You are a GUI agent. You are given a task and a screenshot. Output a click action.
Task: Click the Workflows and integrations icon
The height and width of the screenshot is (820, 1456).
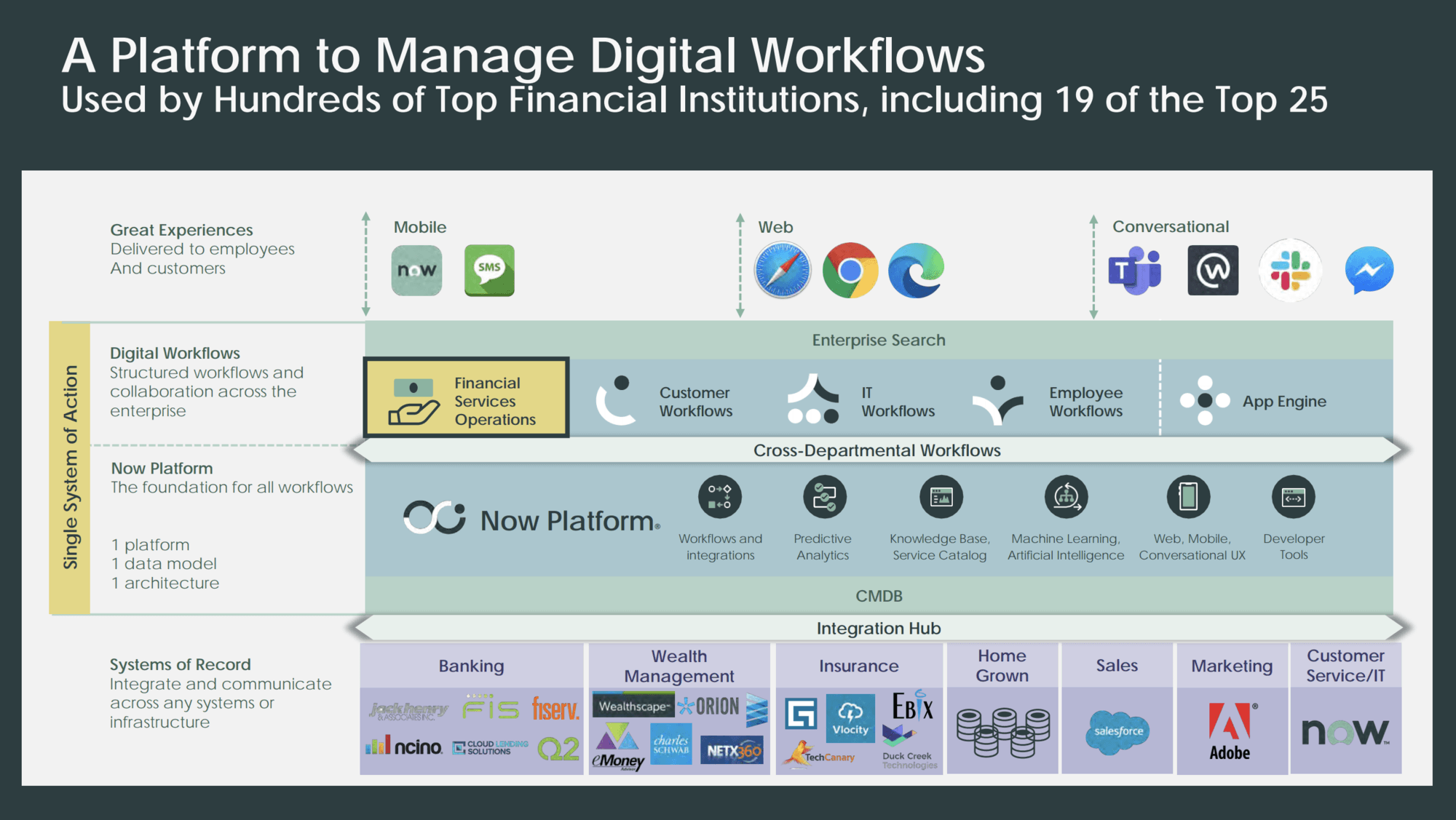click(x=720, y=497)
